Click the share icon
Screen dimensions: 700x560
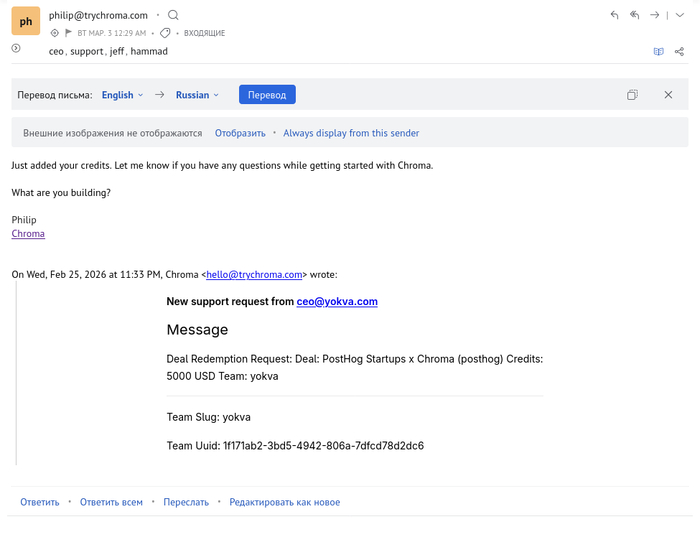tap(679, 51)
